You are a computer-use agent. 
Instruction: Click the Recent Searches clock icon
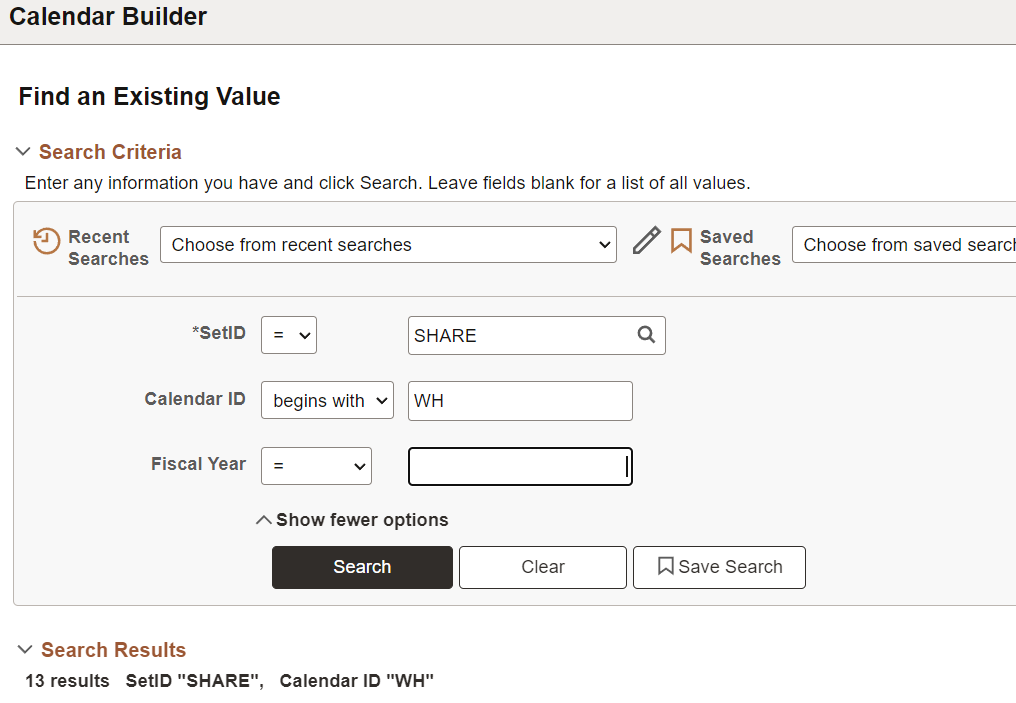46,241
